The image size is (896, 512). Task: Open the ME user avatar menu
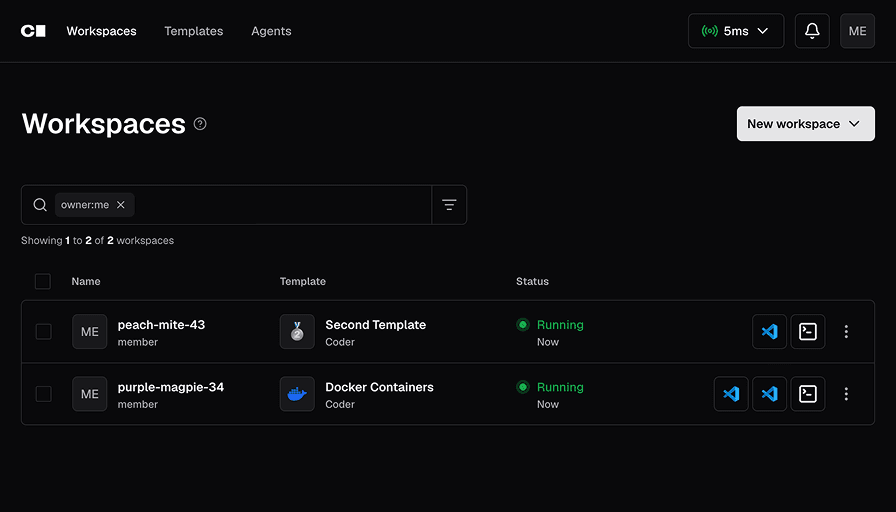(x=857, y=31)
